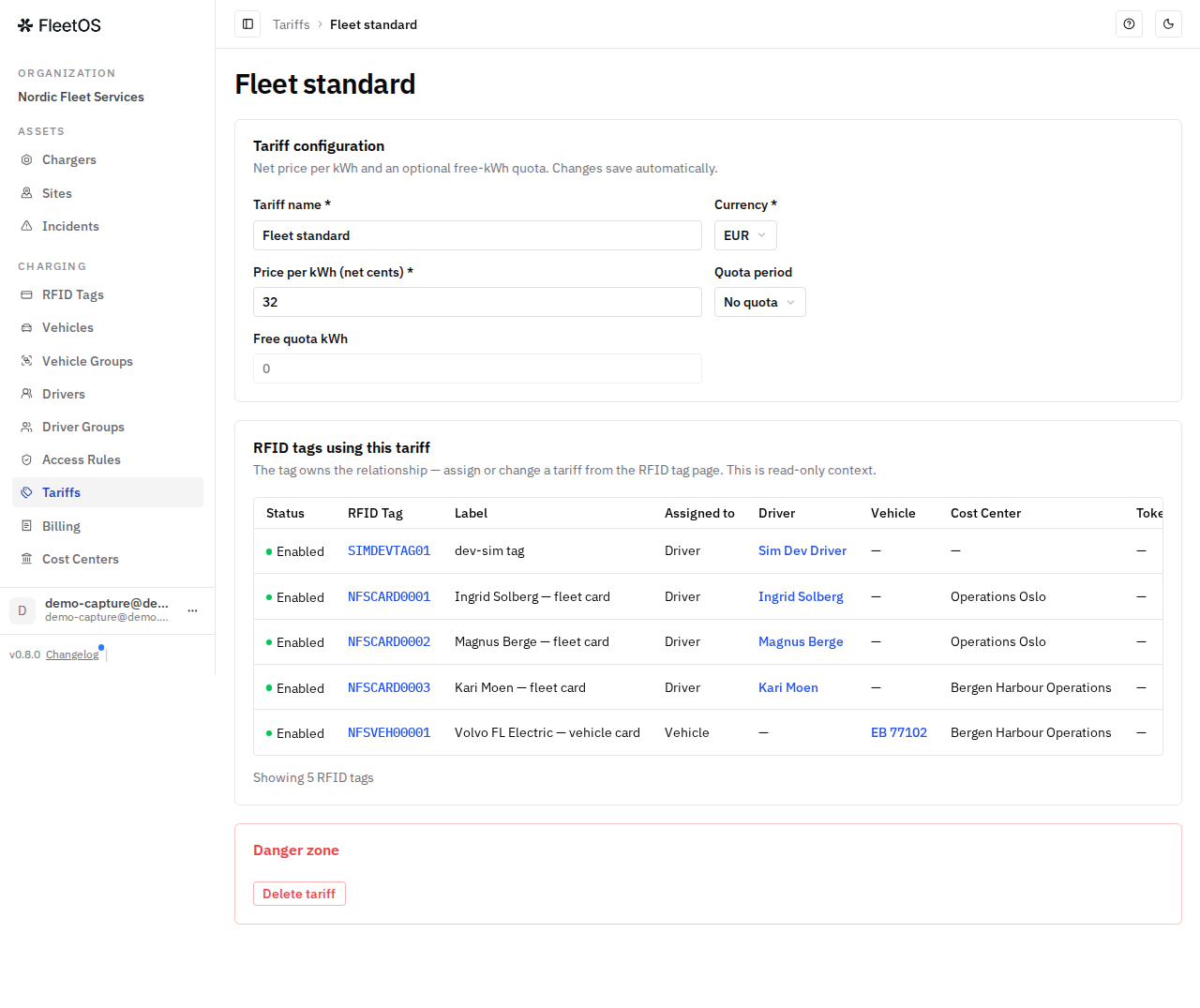This screenshot has width=1200, height=1008.
Task: Click the RFID Tags card icon
Action: tap(27, 294)
